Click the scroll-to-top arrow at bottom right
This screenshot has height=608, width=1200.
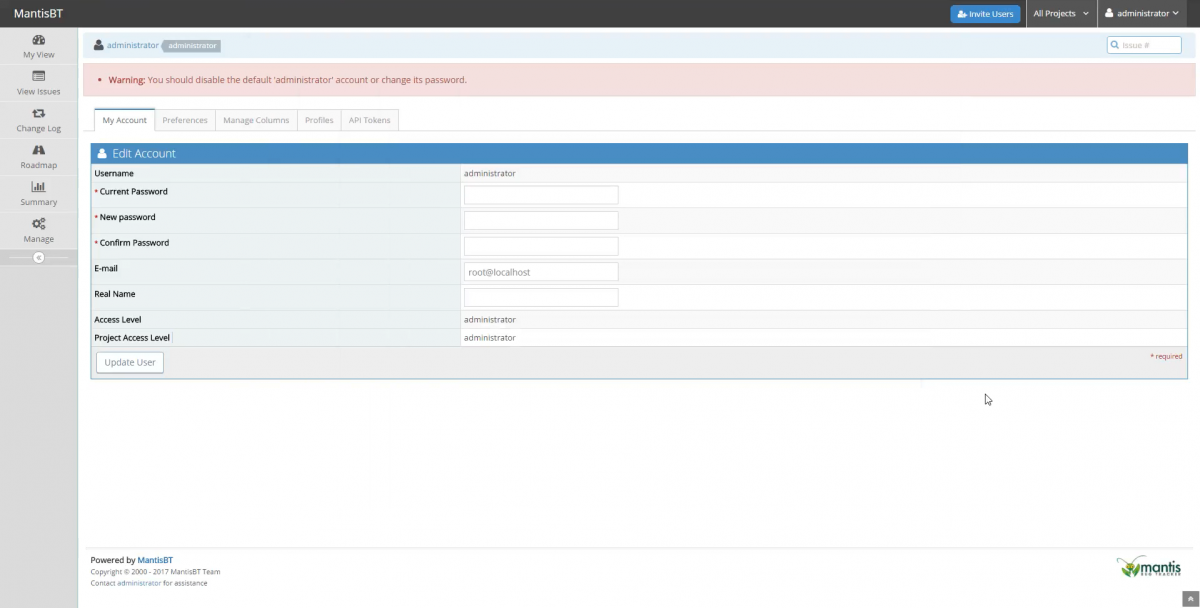click(x=1190, y=598)
